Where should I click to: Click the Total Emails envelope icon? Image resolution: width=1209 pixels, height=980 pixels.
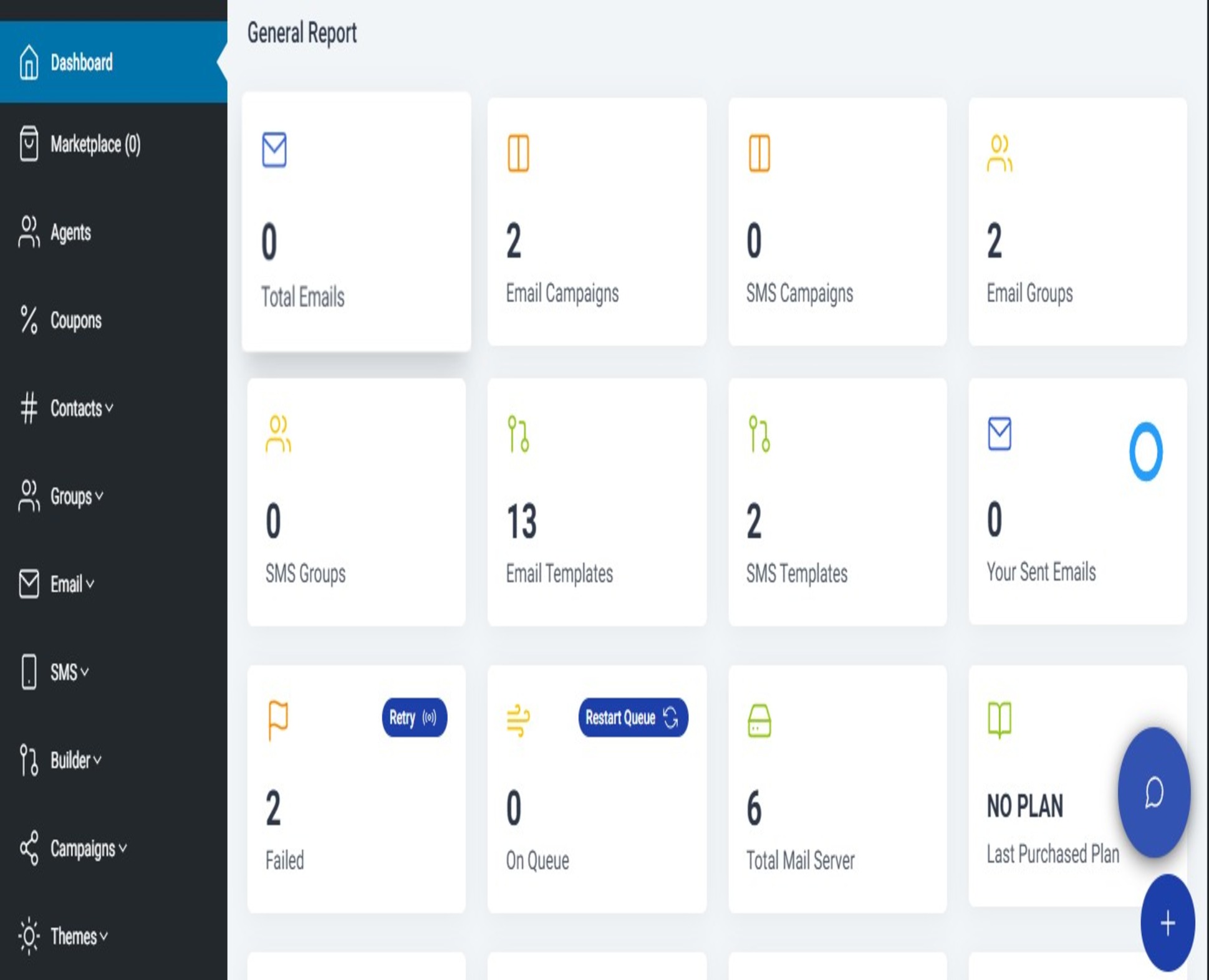274,150
